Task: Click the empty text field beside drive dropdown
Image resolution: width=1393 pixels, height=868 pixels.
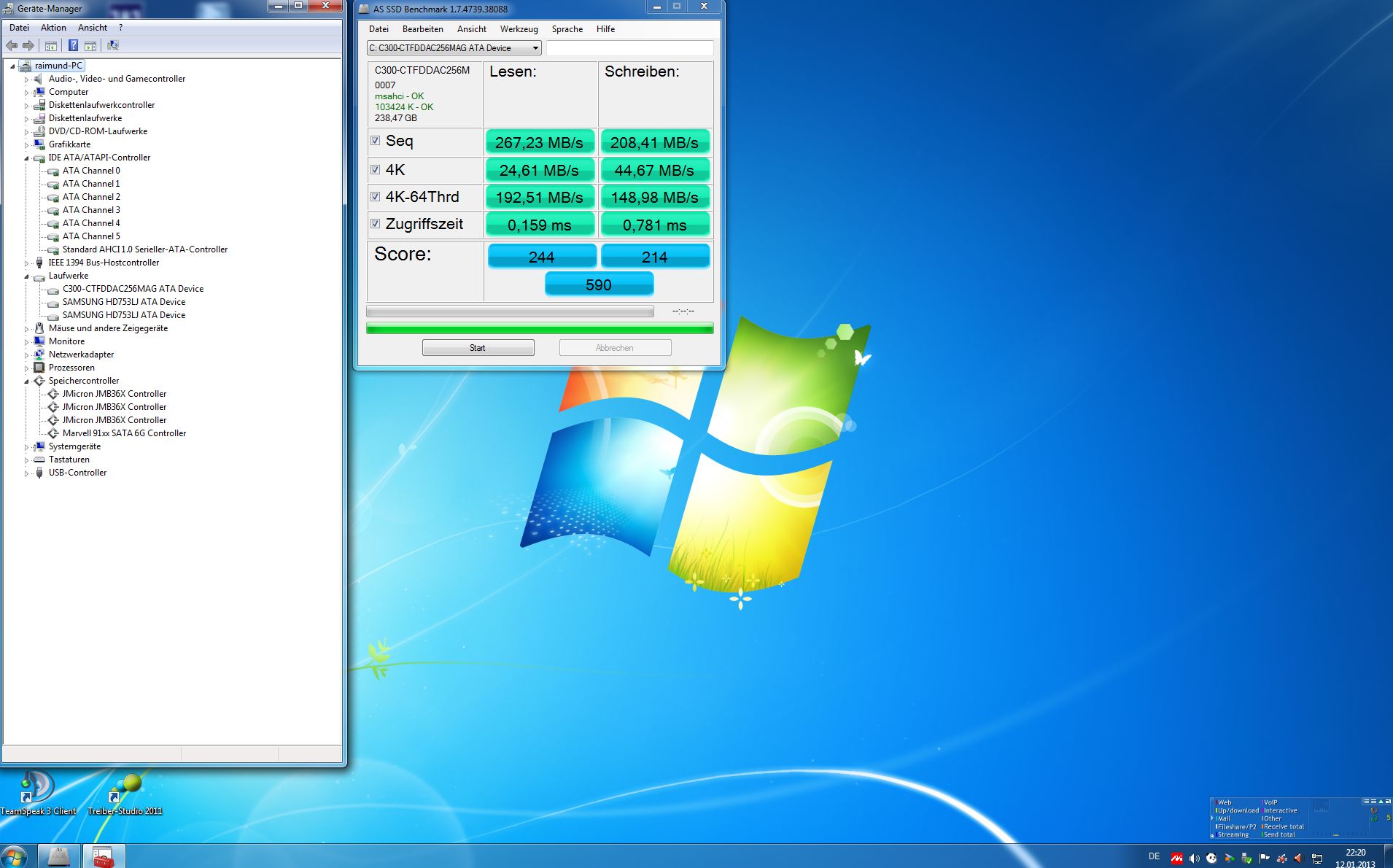Action: pyautogui.click(x=629, y=48)
